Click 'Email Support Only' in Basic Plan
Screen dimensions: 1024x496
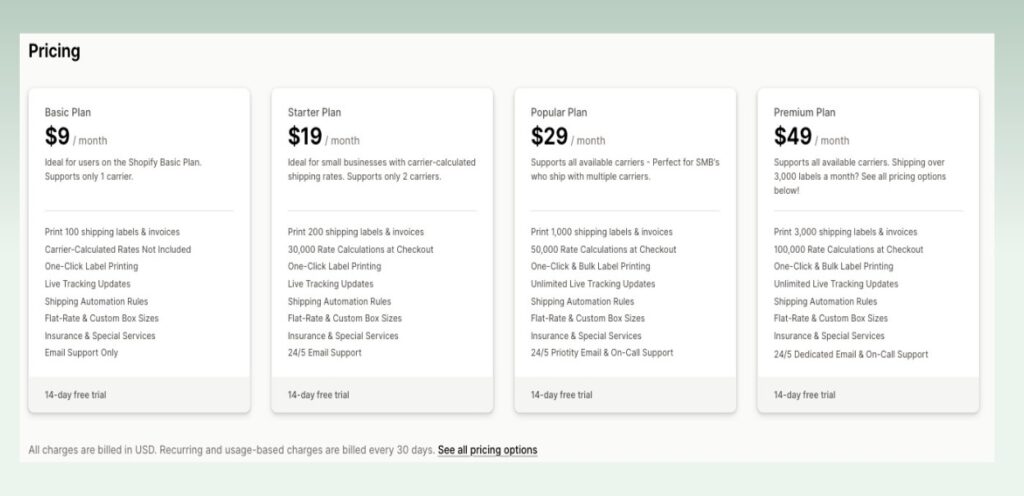tap(82, 353)
